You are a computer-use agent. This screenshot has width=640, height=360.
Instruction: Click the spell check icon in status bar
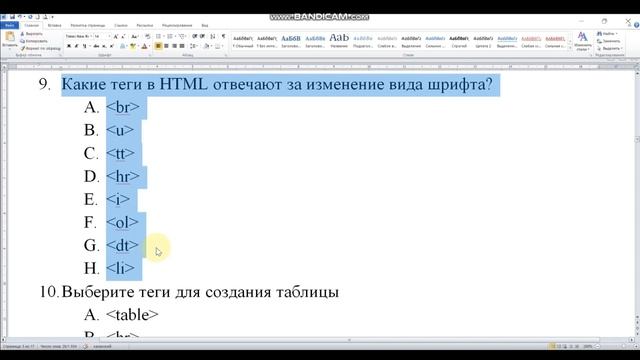tap(86, 346)
